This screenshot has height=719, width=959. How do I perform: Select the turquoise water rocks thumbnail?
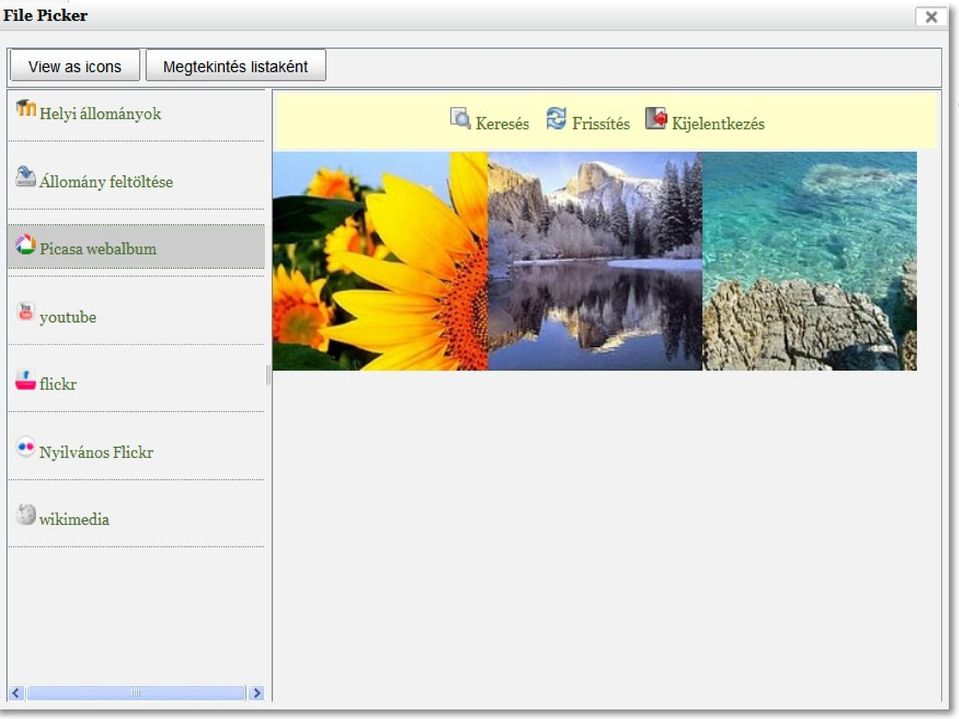pos(810,261)
